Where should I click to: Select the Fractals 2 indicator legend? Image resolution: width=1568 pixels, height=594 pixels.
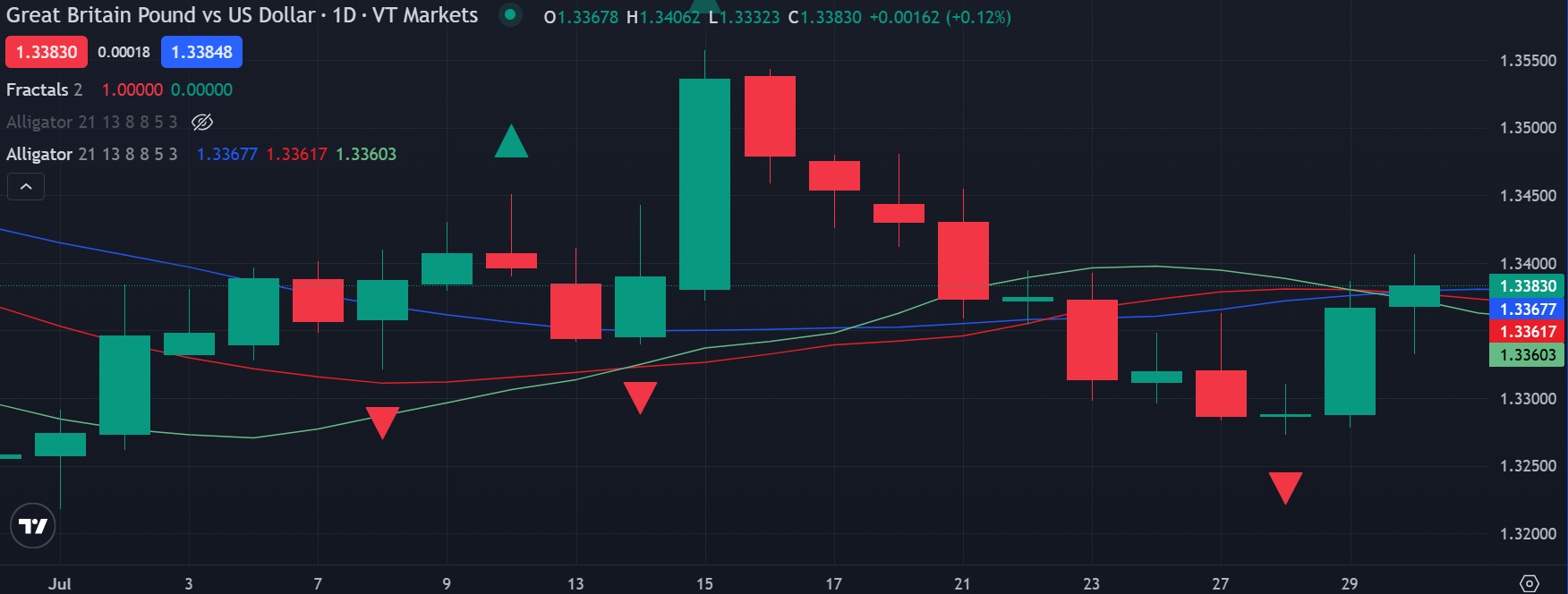tap(45, 89)
